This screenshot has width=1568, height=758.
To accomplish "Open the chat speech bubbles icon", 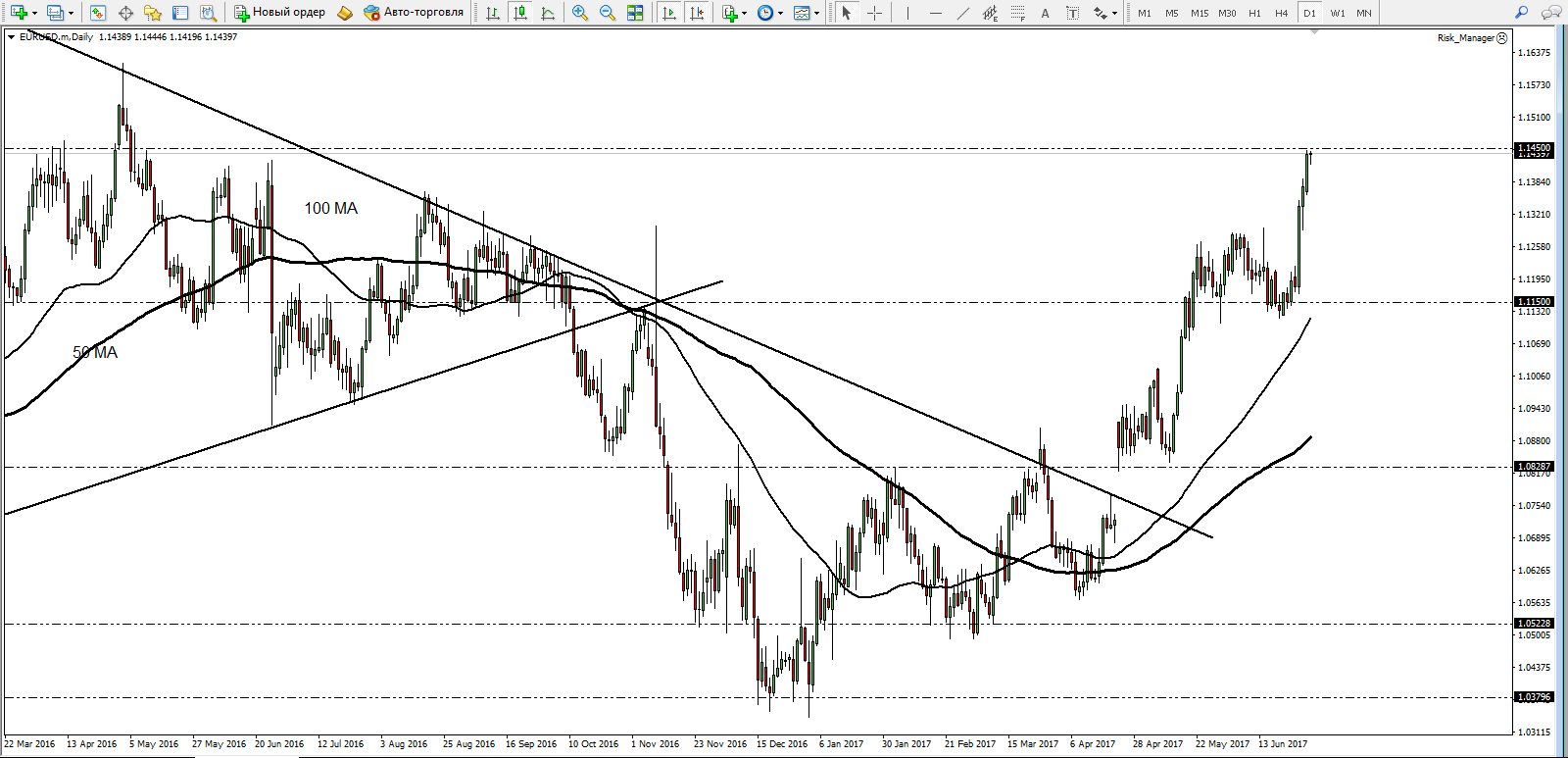I will (1551, 13).
